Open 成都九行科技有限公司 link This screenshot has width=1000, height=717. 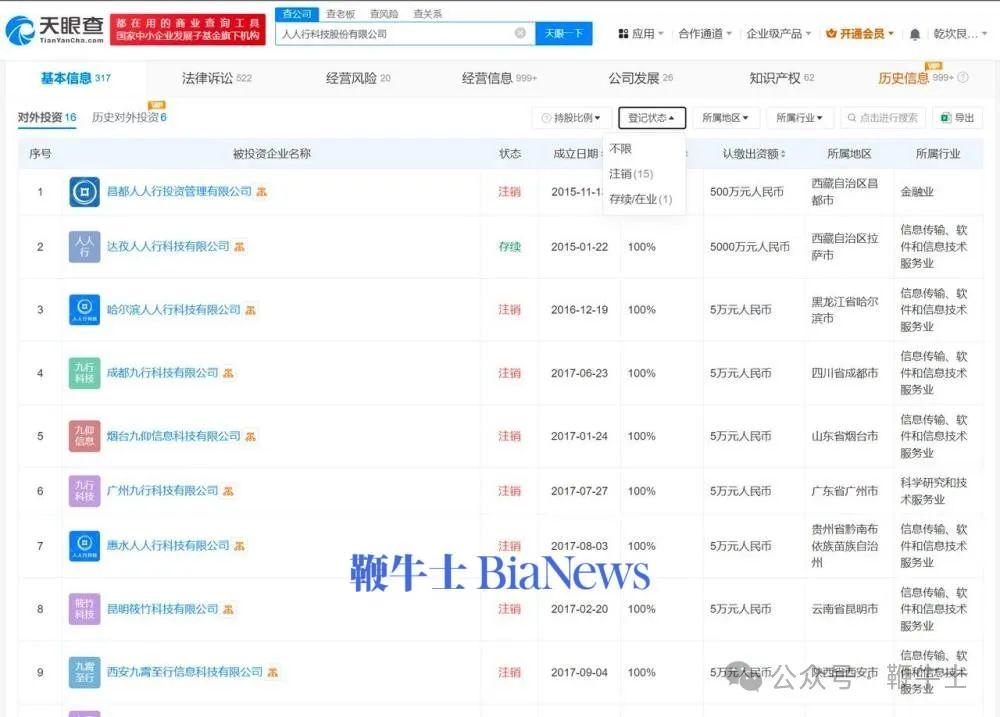click(162, 373)
